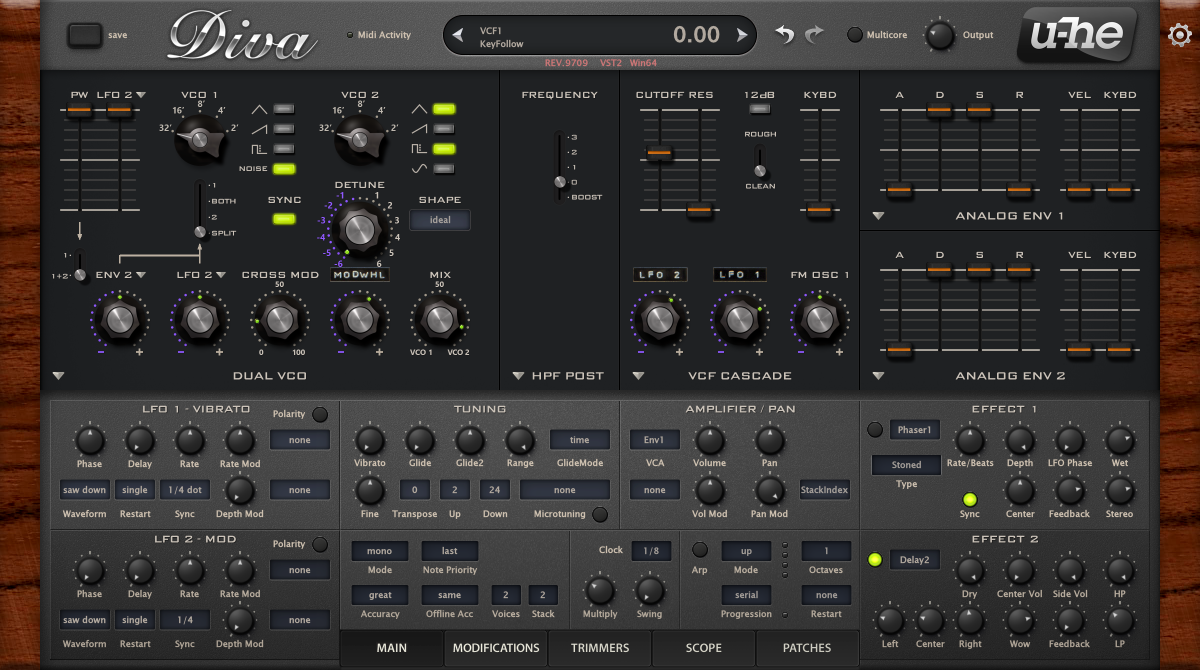Click the Transpose value field

pos(415,490)
